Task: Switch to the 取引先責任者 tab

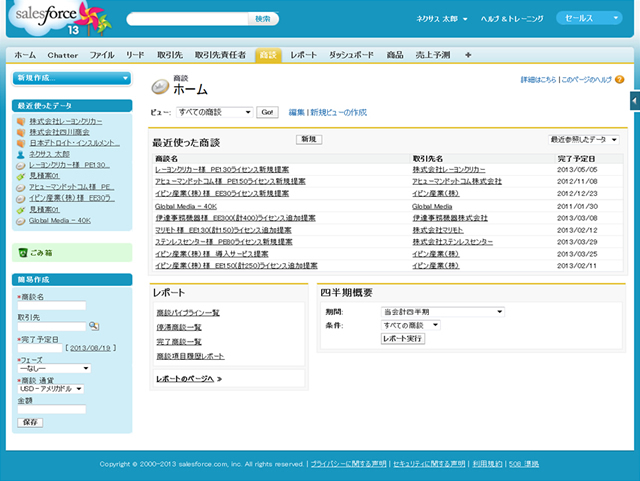Action: 220,55
